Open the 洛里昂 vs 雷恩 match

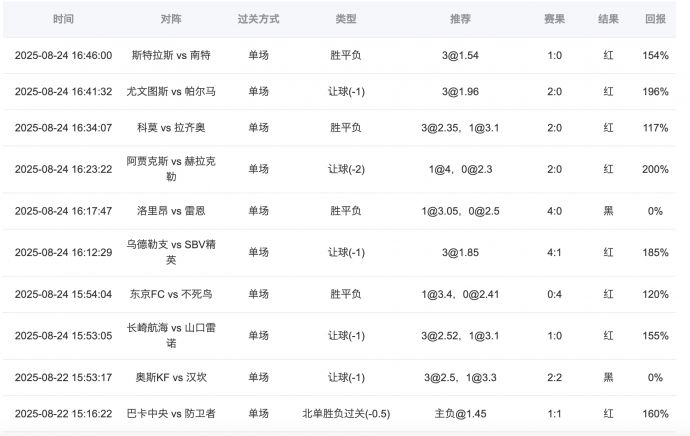[x=171, y=211]
